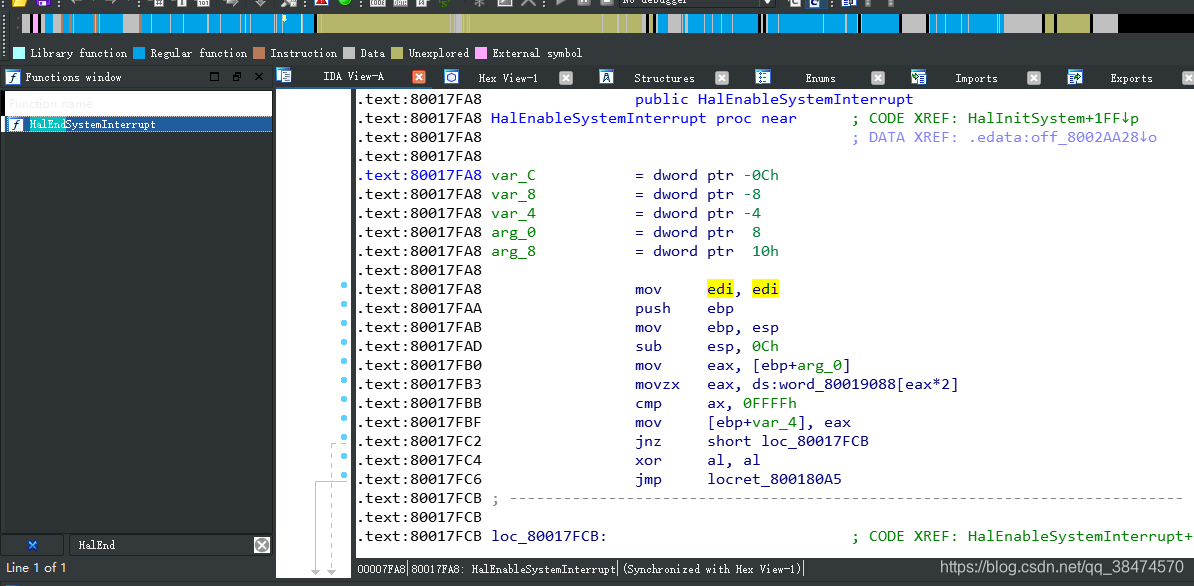Screen dimensions: 1194x586
Task: Clear the HalEnd search text
Action: click(x=261, y=545)
